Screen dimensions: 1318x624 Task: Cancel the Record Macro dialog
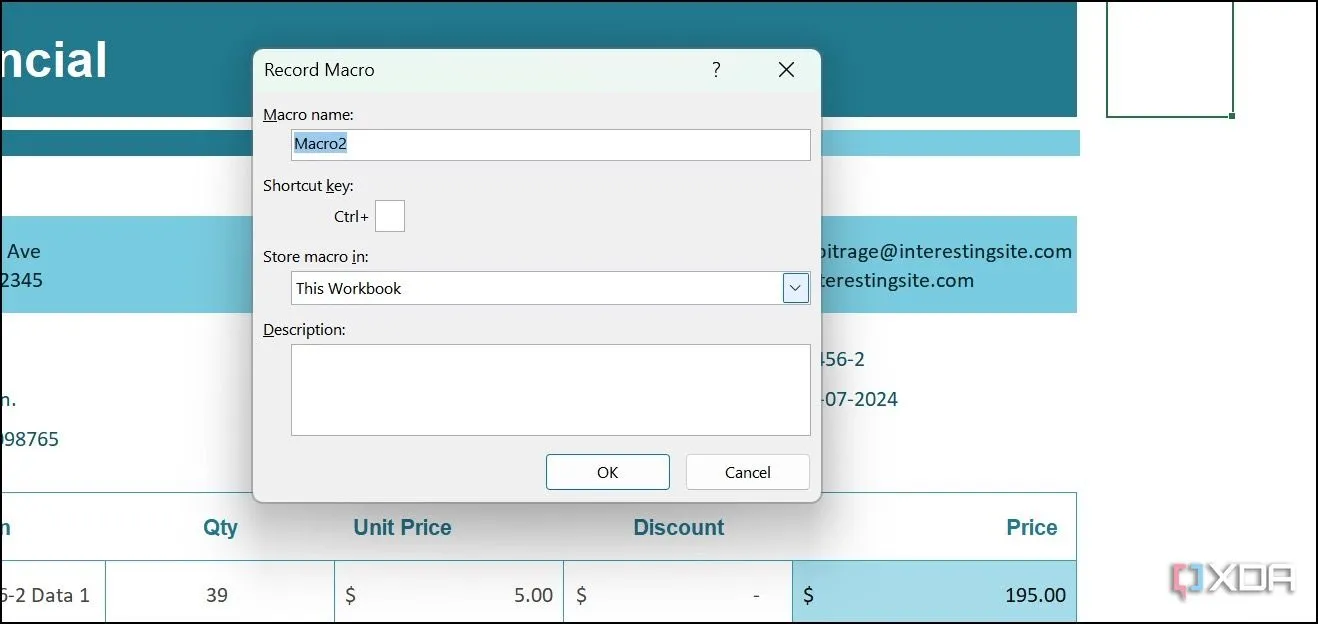tap(747, 472)
